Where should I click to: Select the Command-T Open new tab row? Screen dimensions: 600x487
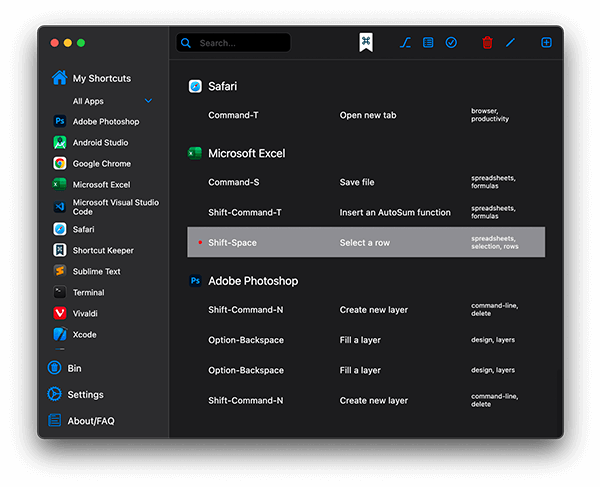(366, 115)
